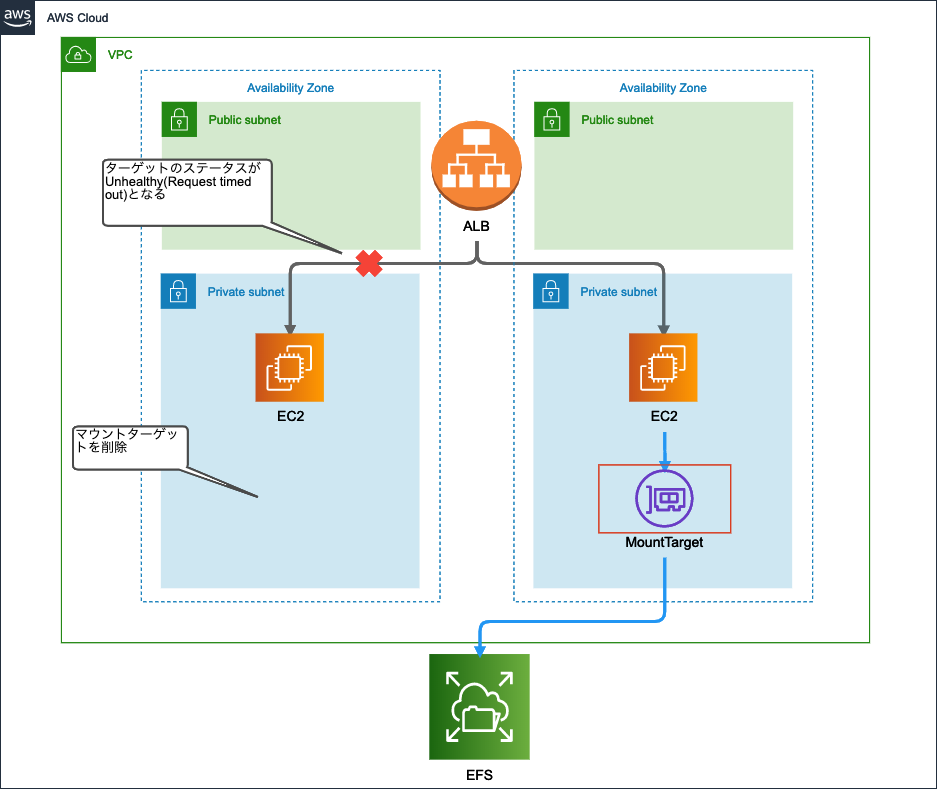Select the "VPC" text label
This screenshot has width=937, height=792.
tap(120, 55)
